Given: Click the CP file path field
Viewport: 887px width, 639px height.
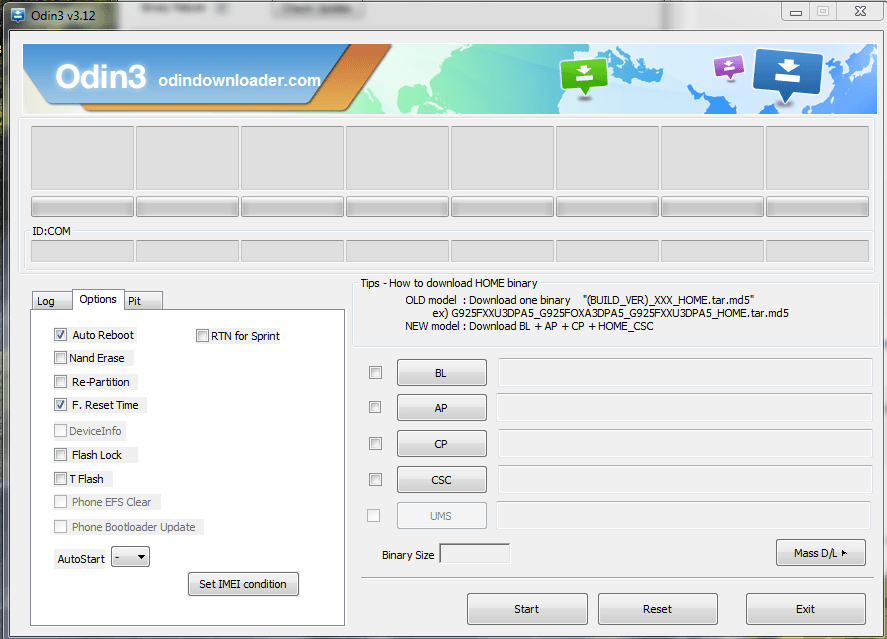Looking at the screenshot, I should pyautogui.click(x=685, y=444).
